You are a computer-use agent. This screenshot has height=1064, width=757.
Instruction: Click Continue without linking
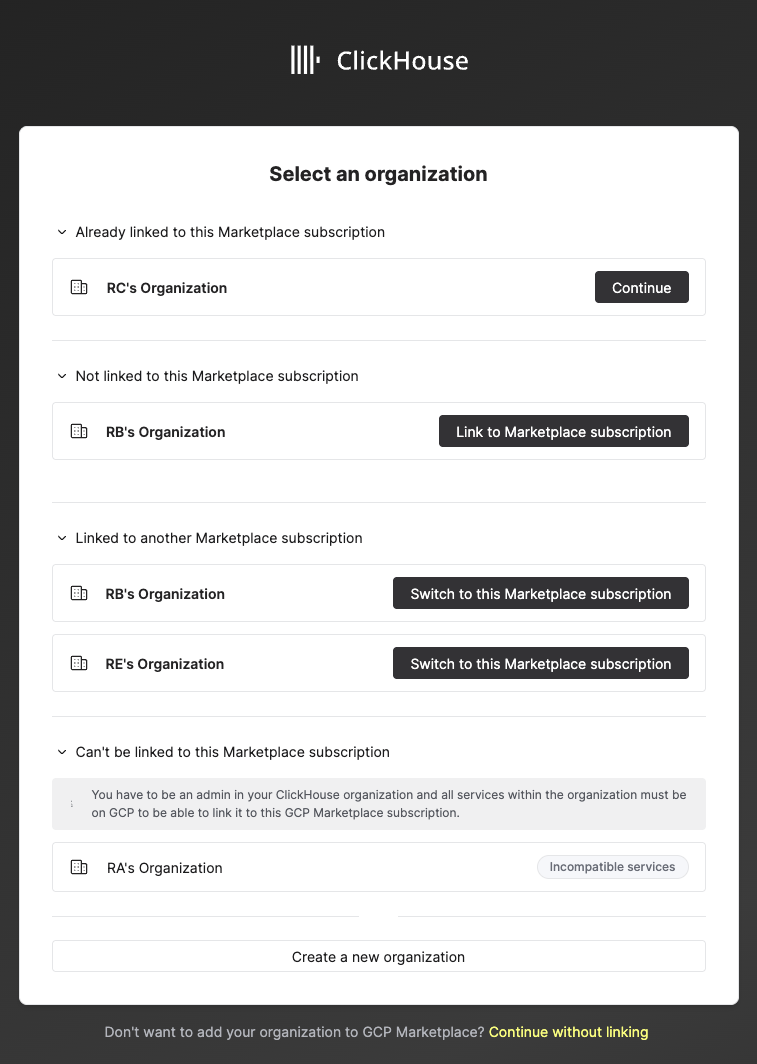pyautogui.click(x=568, y=1031)
